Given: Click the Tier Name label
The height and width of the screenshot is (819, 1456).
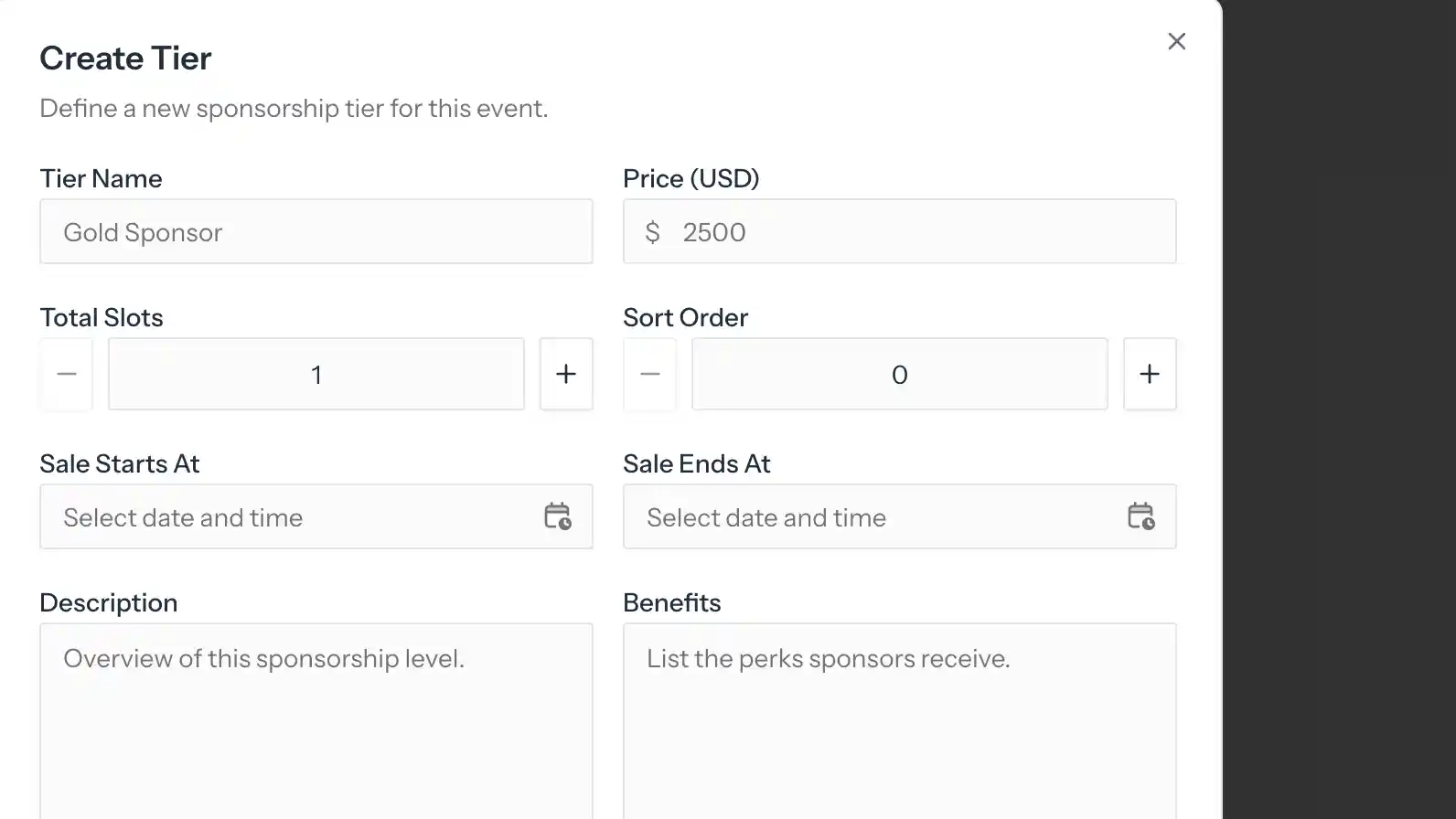Looking at the screenshot, I should 101,178.
